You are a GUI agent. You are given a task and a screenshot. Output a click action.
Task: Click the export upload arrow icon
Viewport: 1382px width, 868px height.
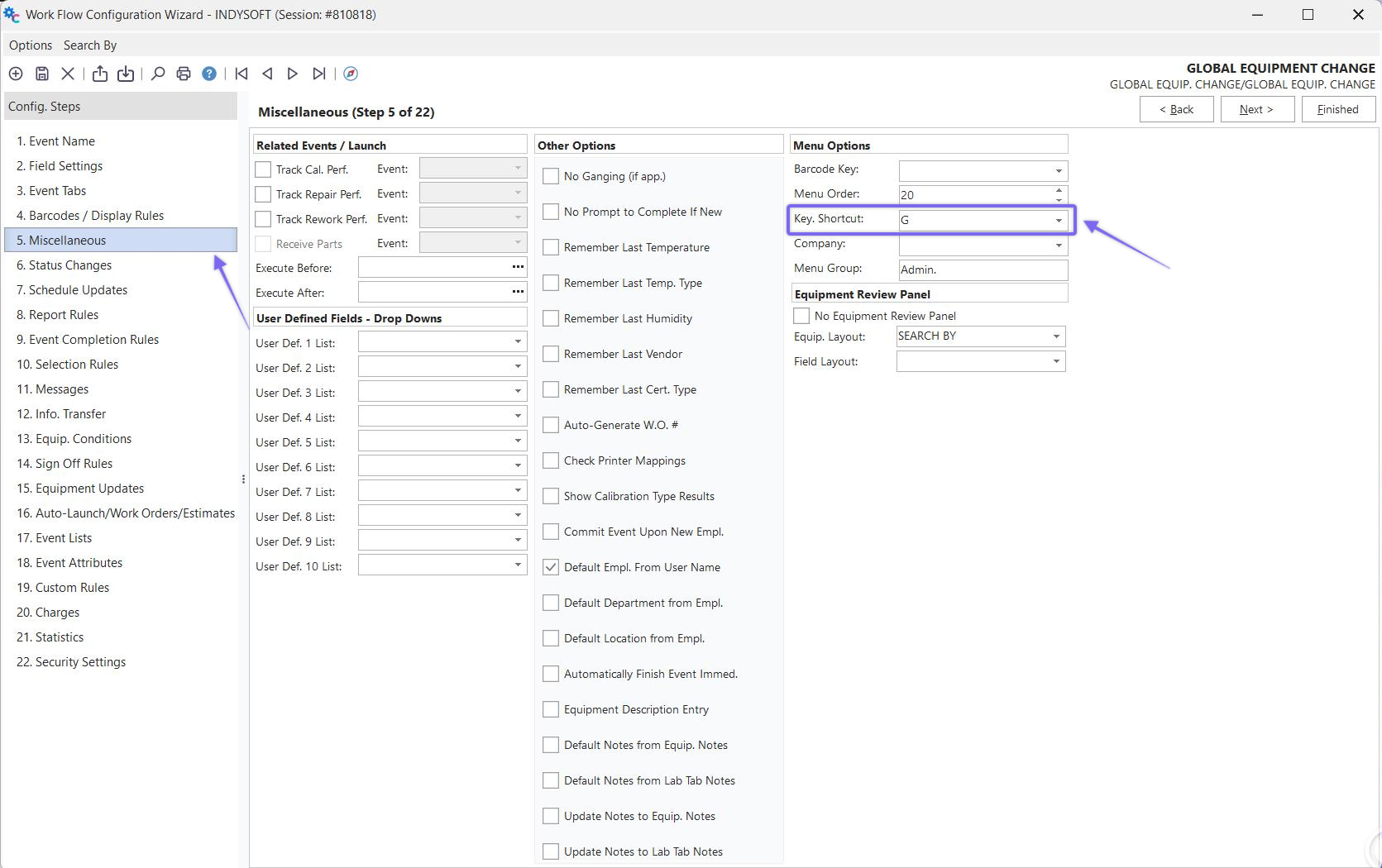pos(100,74)
